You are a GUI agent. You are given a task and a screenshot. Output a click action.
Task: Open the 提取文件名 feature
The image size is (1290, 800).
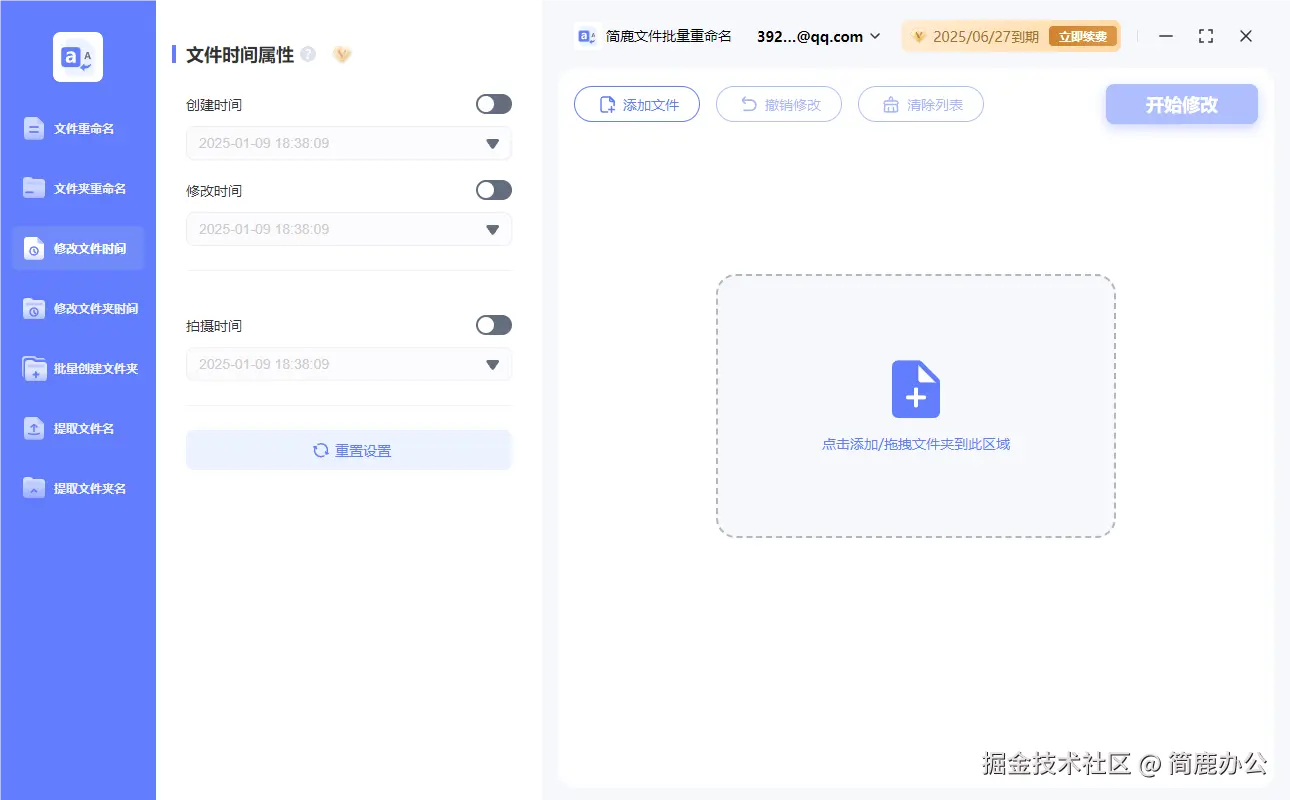point(78,428)
